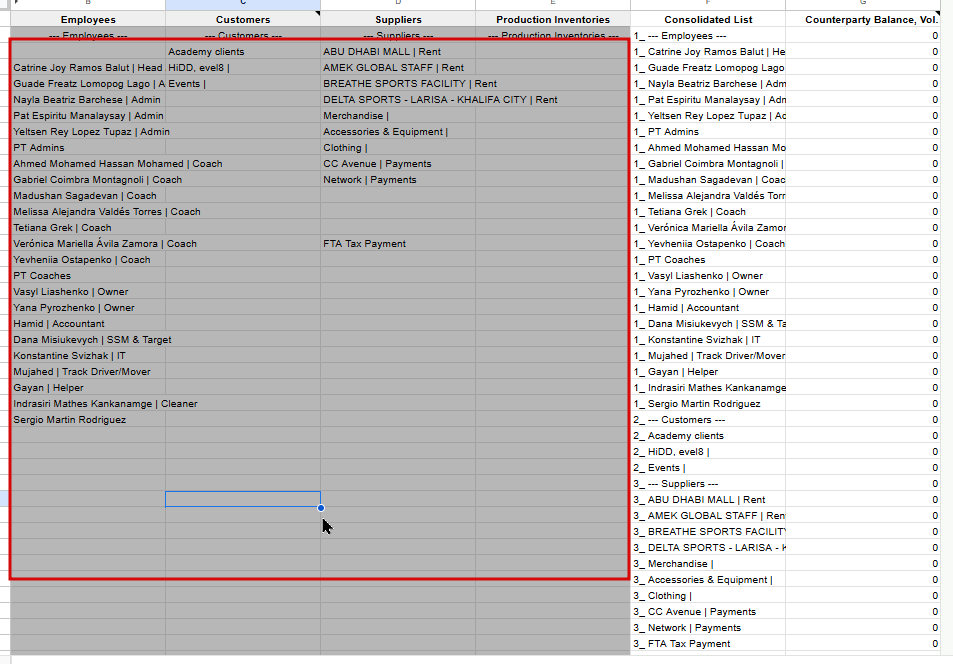Select '3_ Clothing |' consolidated cell
Screen dimensions: 953x664
708,596
